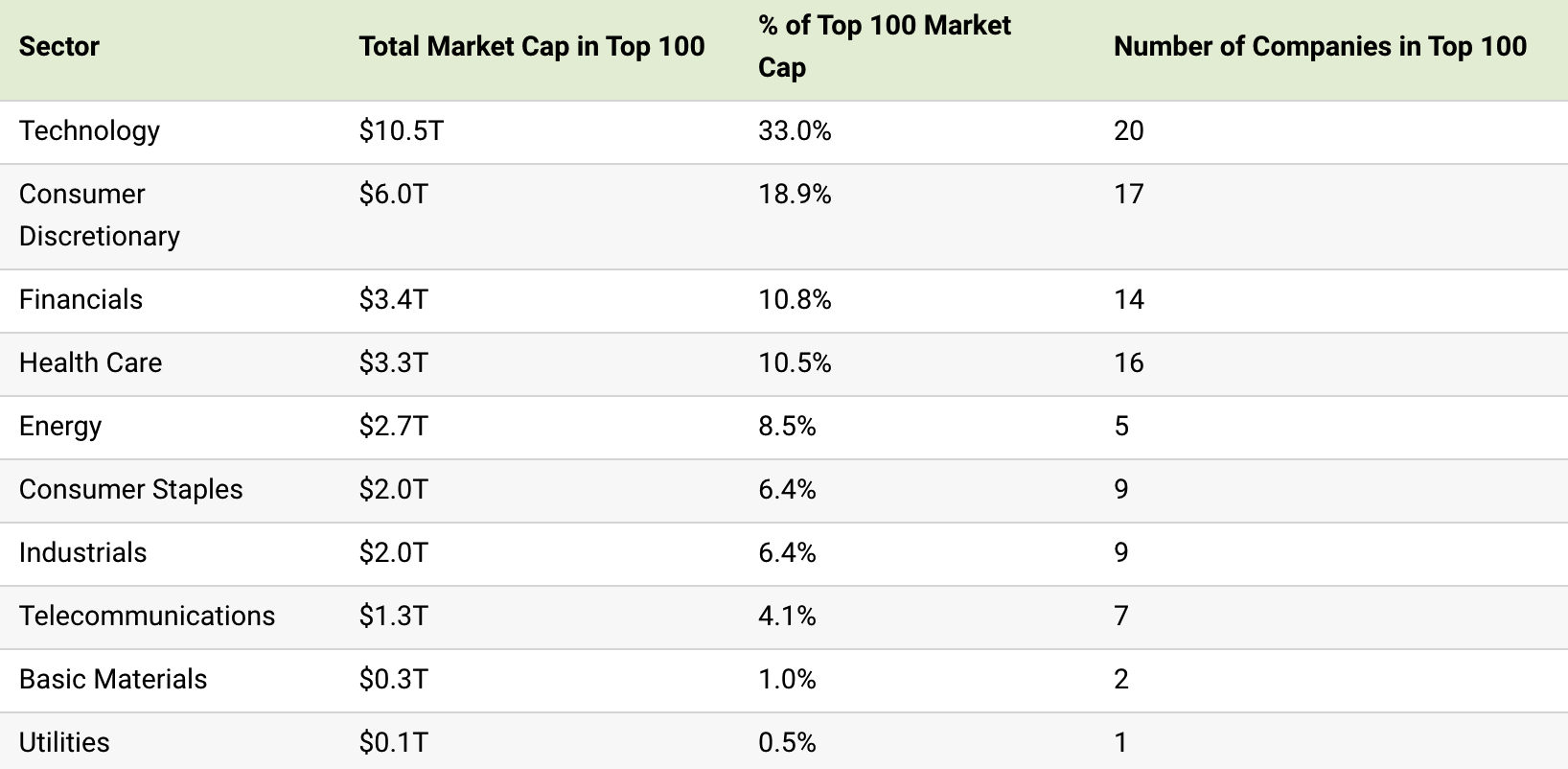The height and width of the screenshot is (769, 1568).
Task: Select the Technology sector cell
Action: 89,130
